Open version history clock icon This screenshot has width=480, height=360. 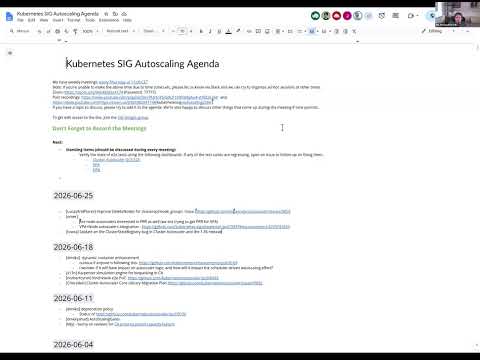pyautogui.click(x=382, y=16)
